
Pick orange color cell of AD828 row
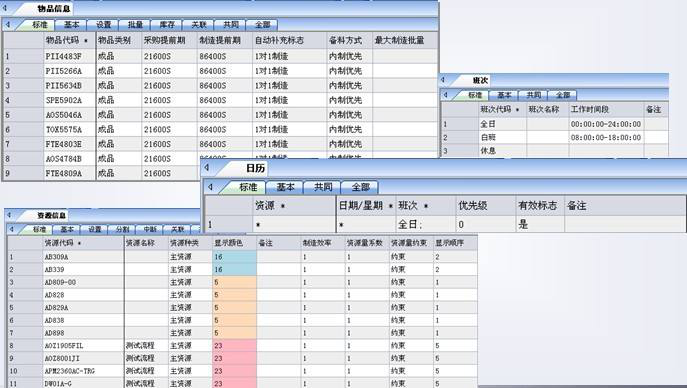click(x=234, y=295)
